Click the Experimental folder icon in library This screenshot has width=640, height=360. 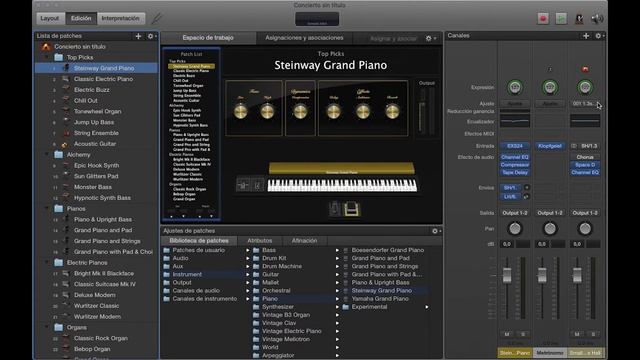coord(346,307)
